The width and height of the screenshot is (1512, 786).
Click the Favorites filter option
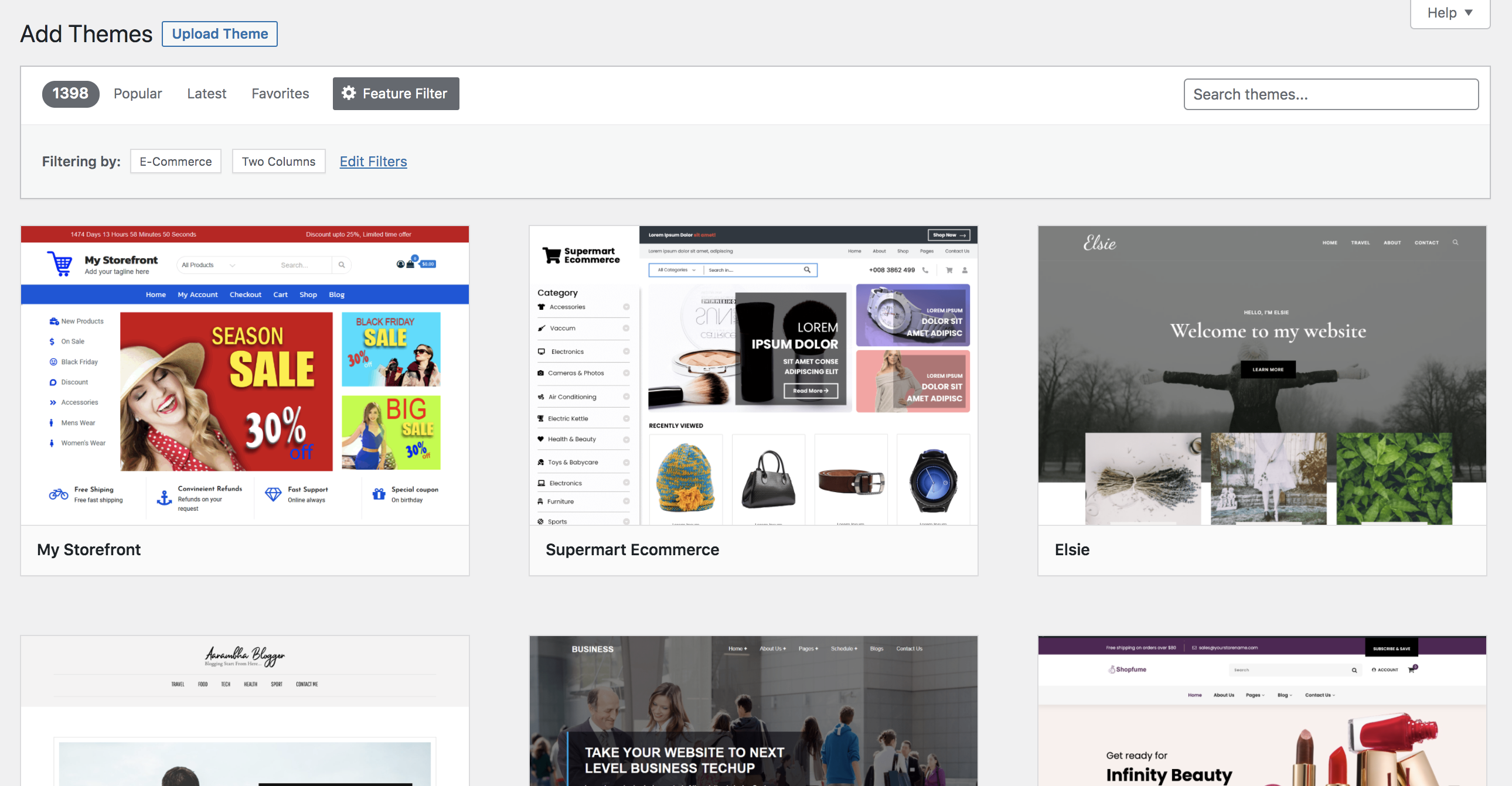(x=280, y=94)
